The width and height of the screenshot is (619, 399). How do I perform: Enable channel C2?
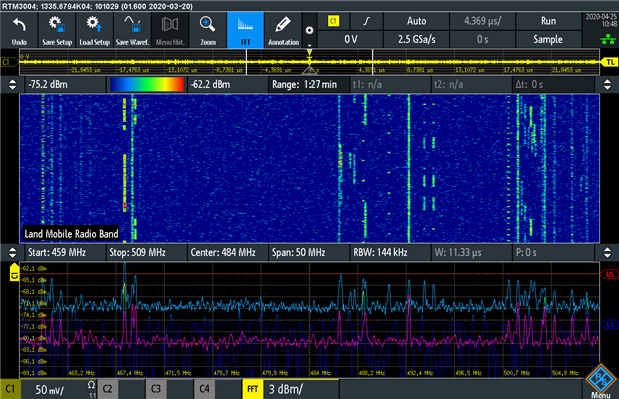tap(107, 389)
